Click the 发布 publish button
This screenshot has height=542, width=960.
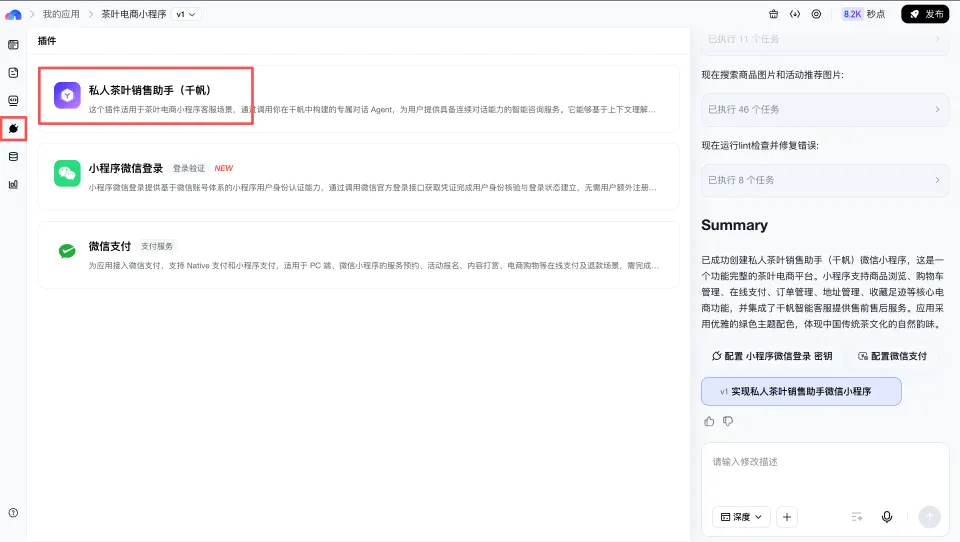click(925, 14)
